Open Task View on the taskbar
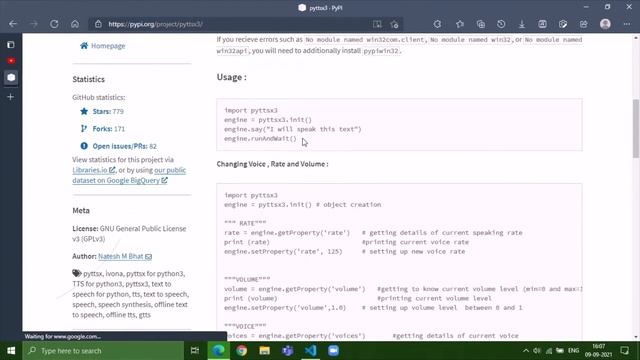The width and height of the screenshot is (640, 360). pos(195,351)
